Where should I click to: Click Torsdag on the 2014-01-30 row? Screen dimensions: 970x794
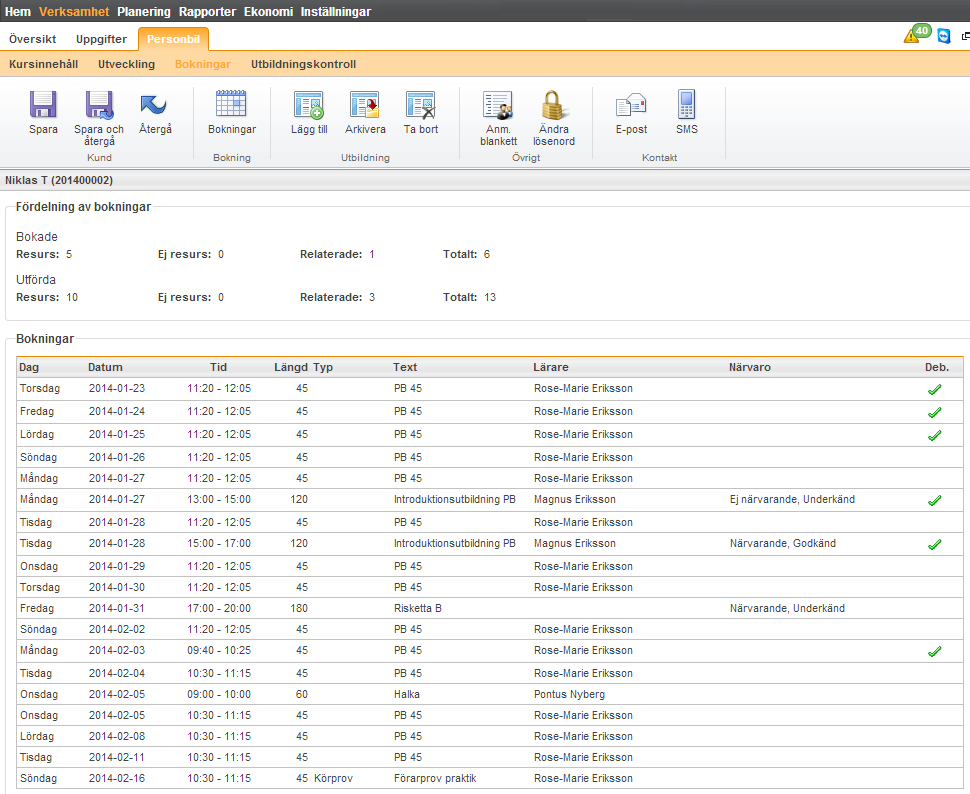40,587
